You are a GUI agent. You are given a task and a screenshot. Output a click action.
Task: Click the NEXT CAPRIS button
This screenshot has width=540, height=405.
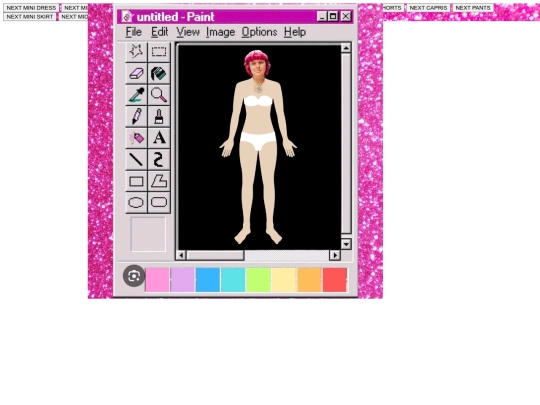coord(428,8)
